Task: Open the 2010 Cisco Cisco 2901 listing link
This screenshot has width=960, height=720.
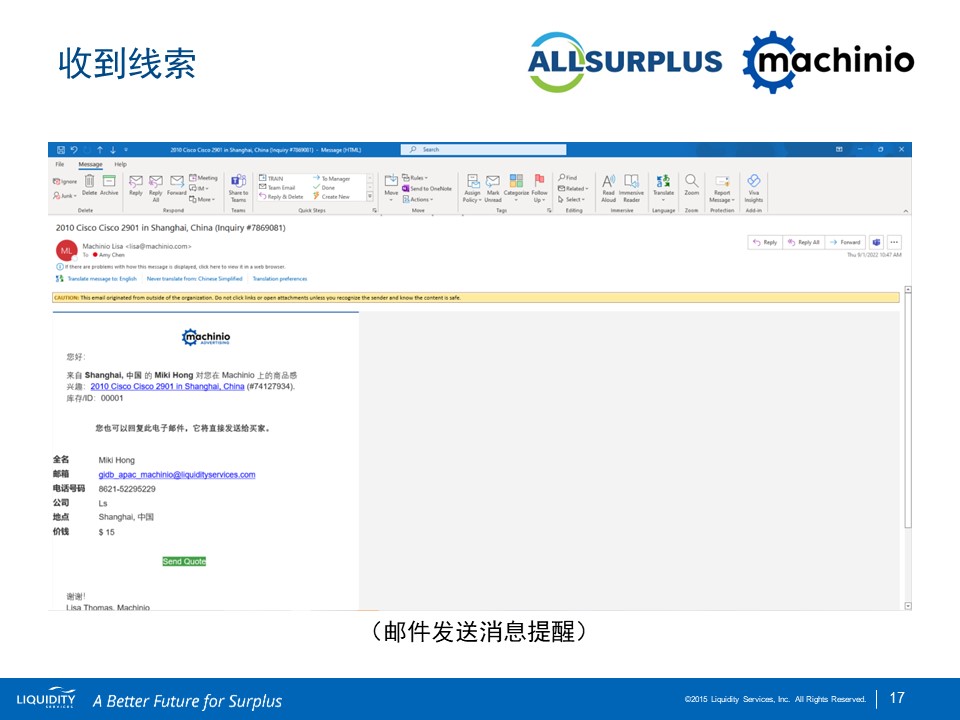Action: (x=167, y=386)
